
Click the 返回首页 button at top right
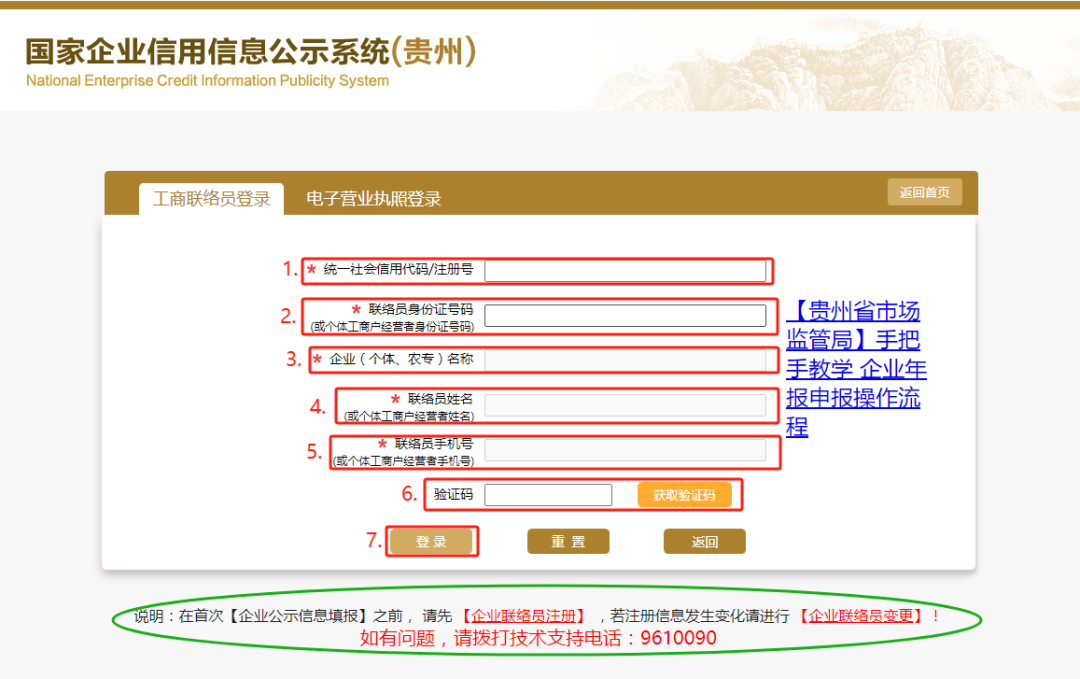pyautogui.click(x=924, y=191)
